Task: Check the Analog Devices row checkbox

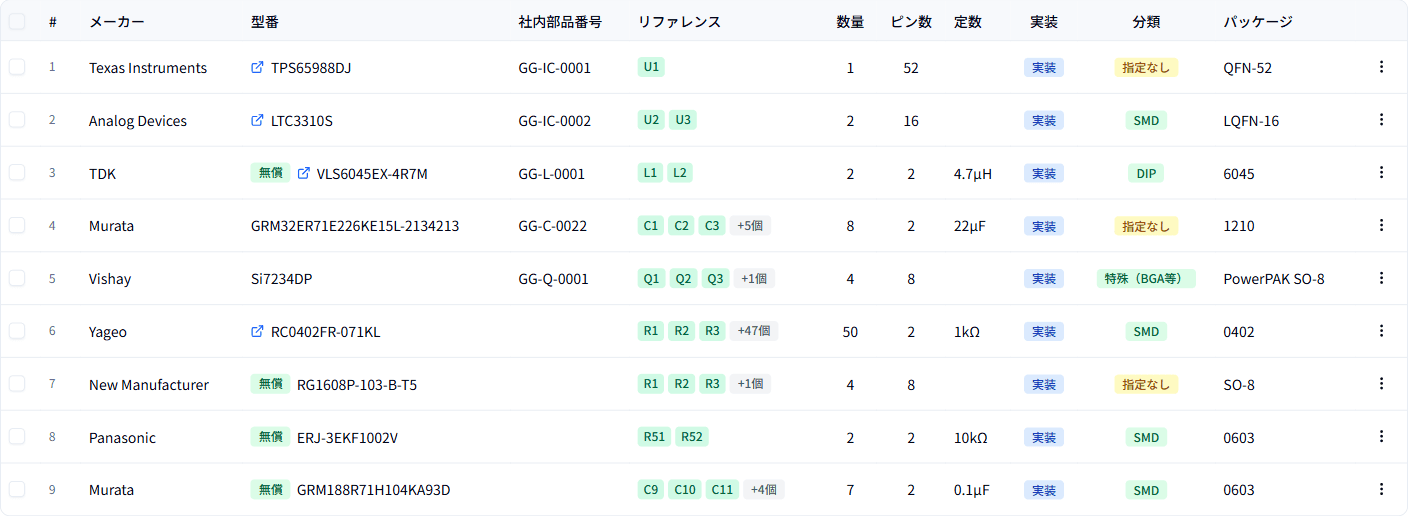Action: pos(17,120)
